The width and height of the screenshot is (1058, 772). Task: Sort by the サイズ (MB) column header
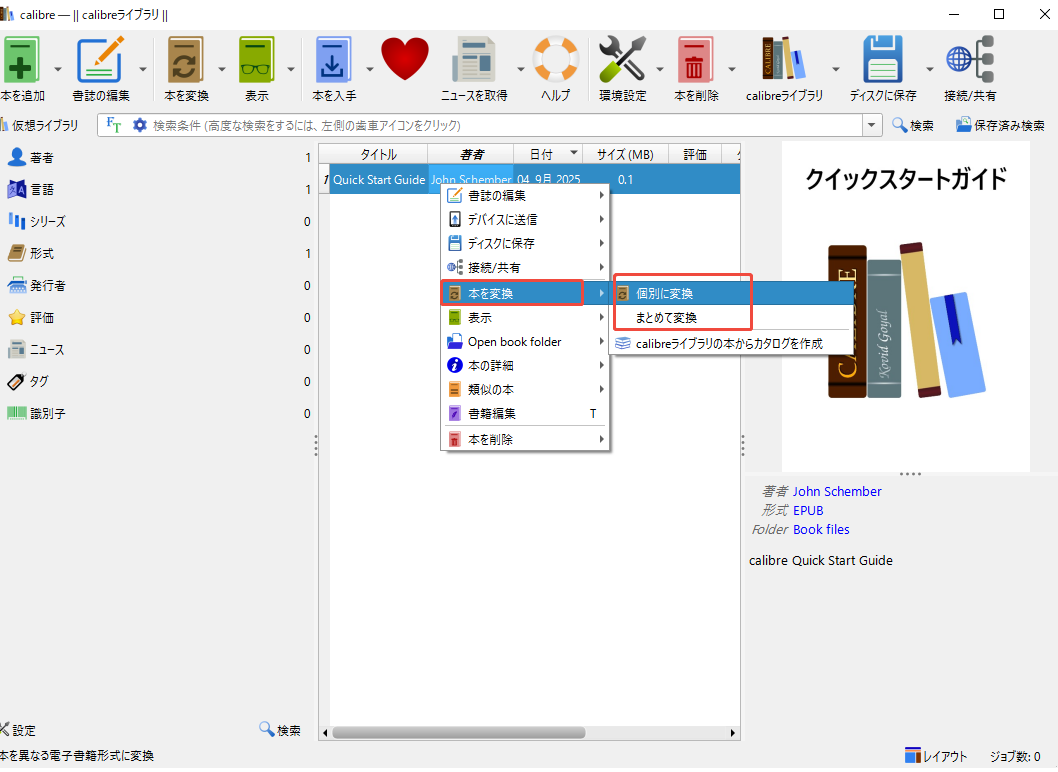tap(625, 155)
